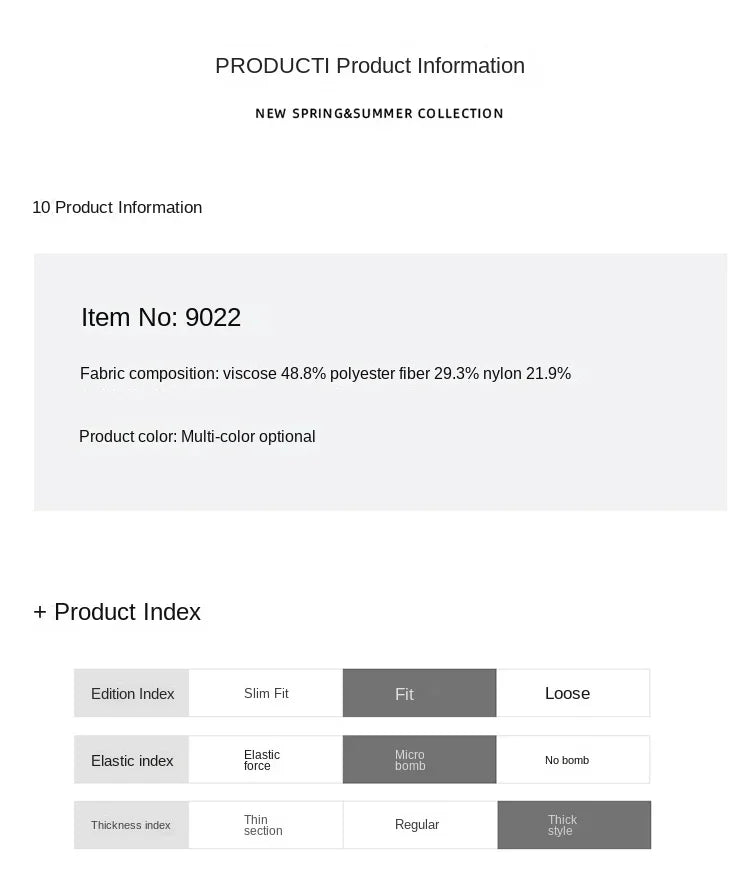Select the Elastic force option
750x871 pixels.
coord(266,760)
